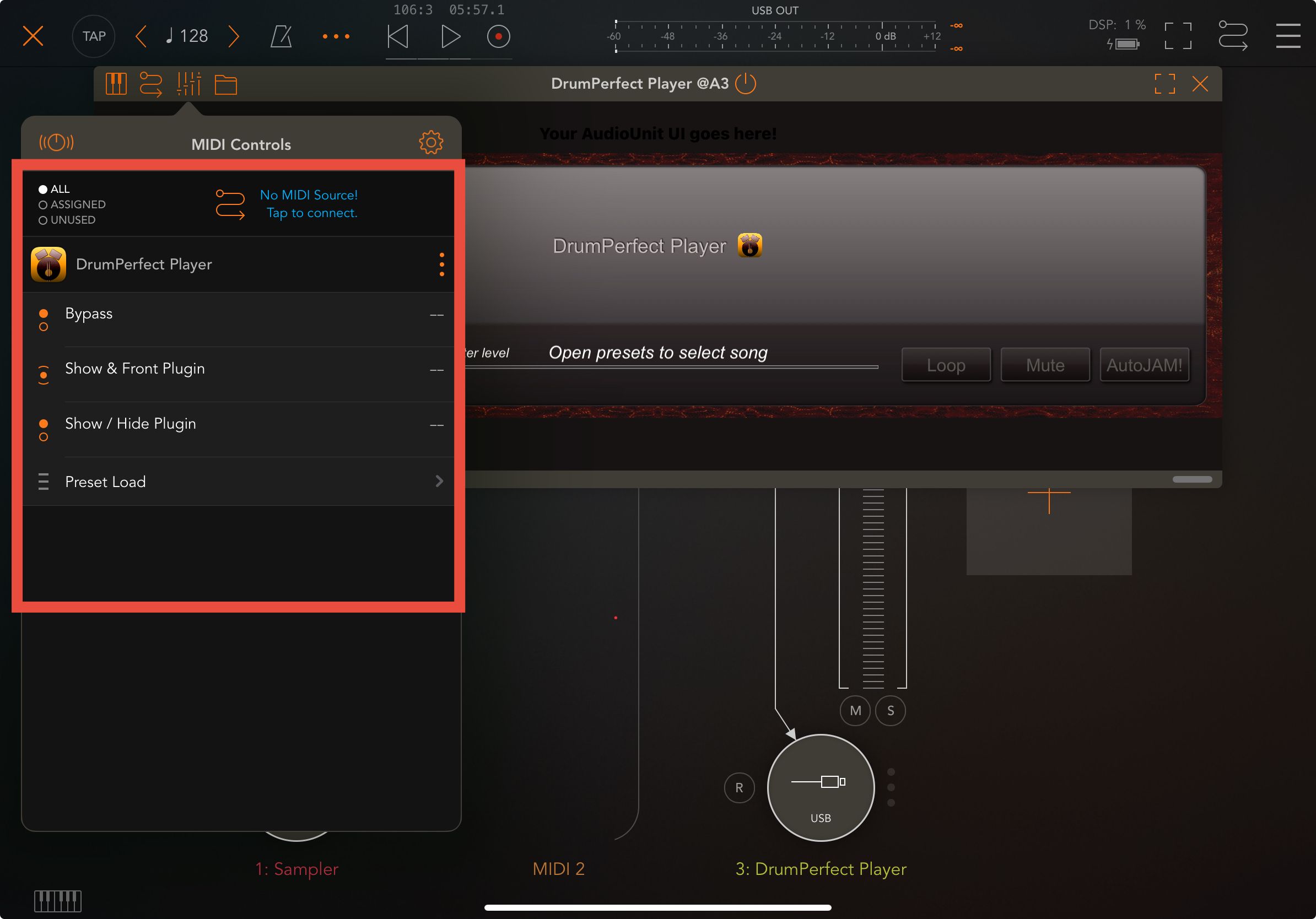Tap the TAP tempo button
The image size is (1316, 919).
tap(94, 36)
